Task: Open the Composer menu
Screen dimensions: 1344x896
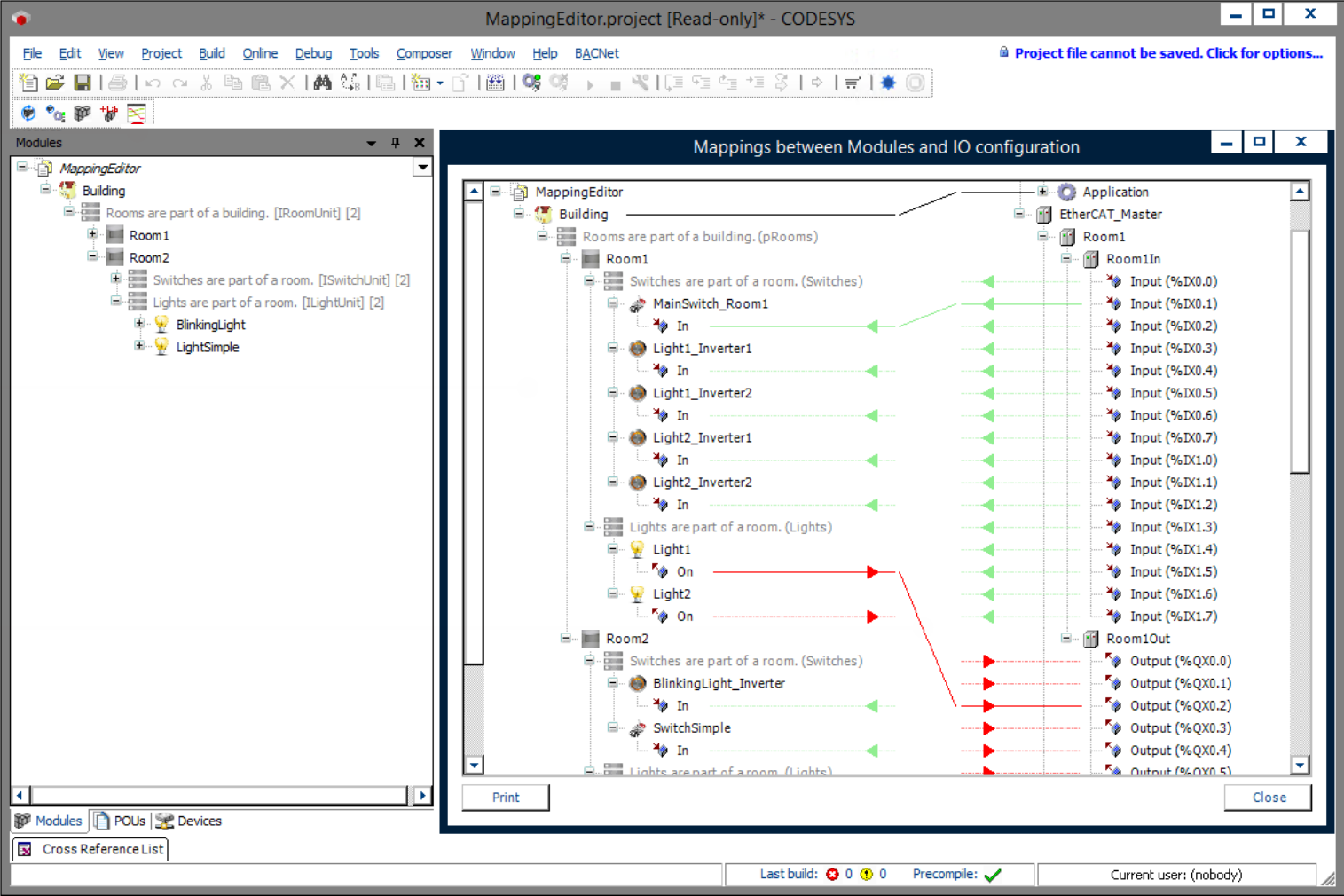Action: pos(423,53)
